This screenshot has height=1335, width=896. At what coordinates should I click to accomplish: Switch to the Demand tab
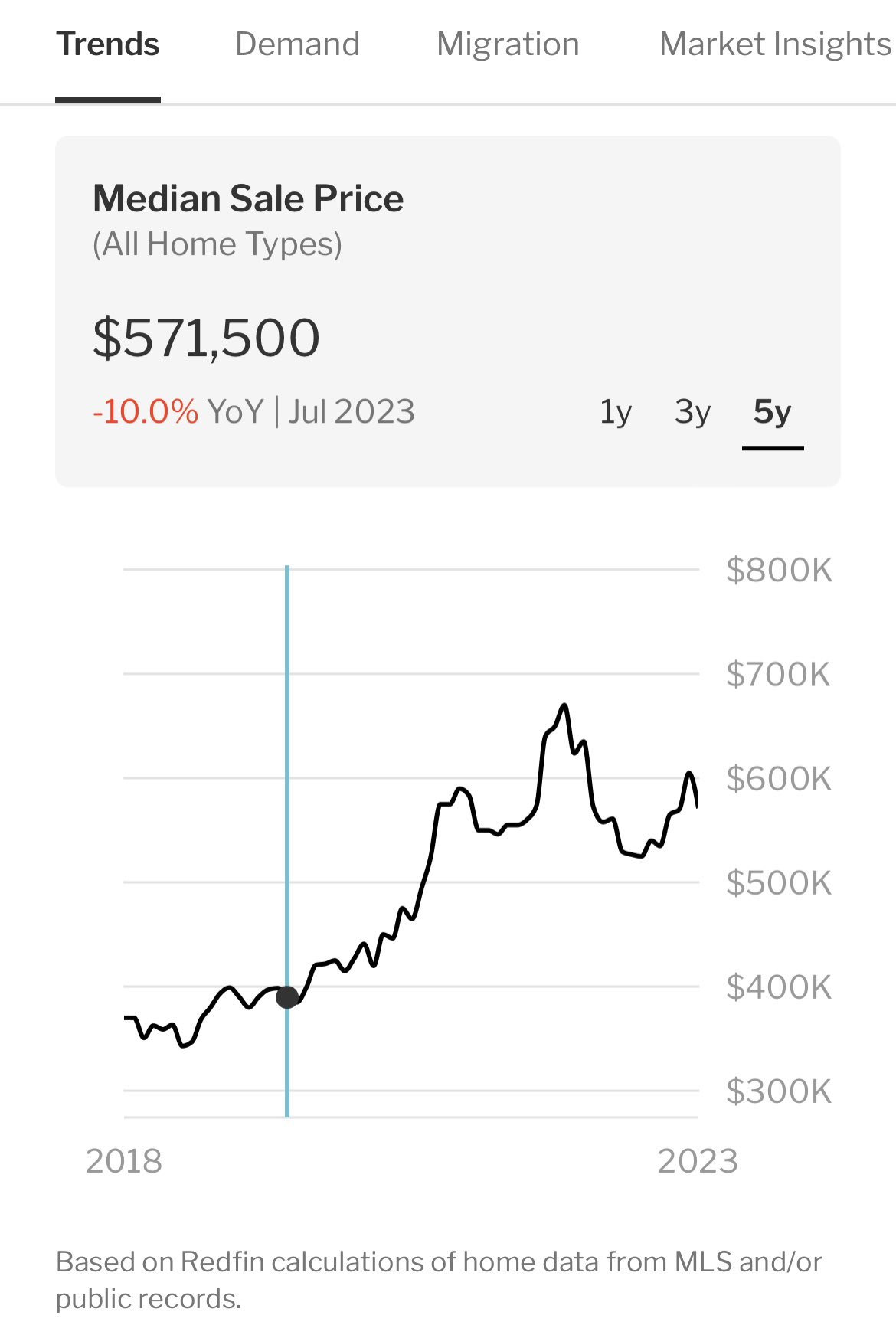(297, 44)
